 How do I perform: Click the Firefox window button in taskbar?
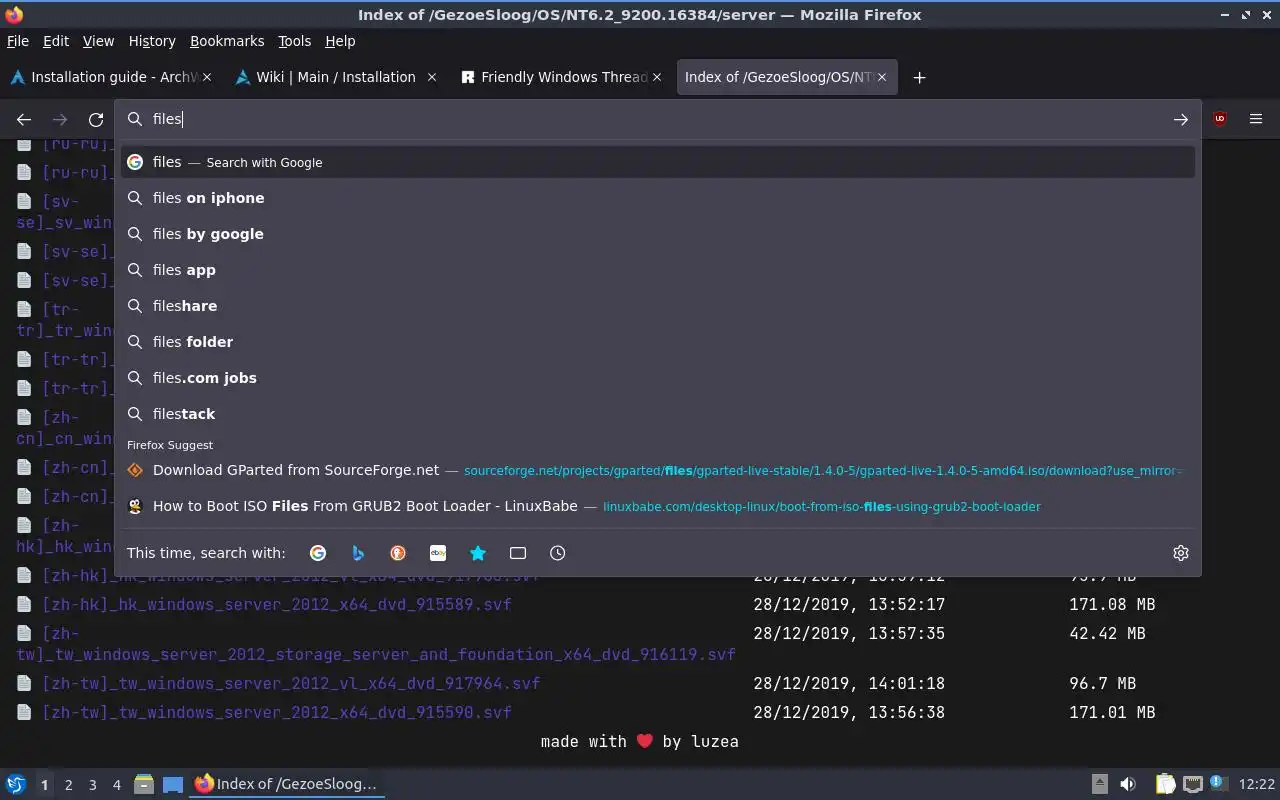(287, 784)
